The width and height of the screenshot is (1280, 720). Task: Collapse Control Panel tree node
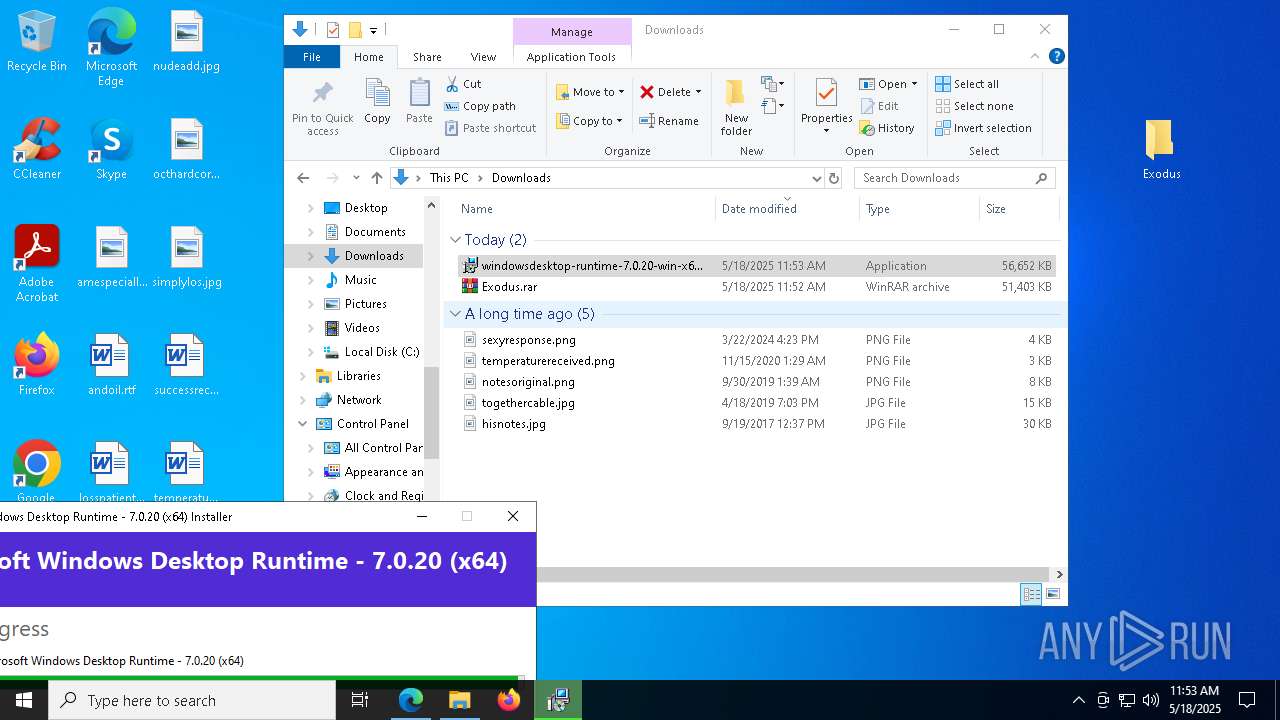pyautogui.click(x=303, y=424)
